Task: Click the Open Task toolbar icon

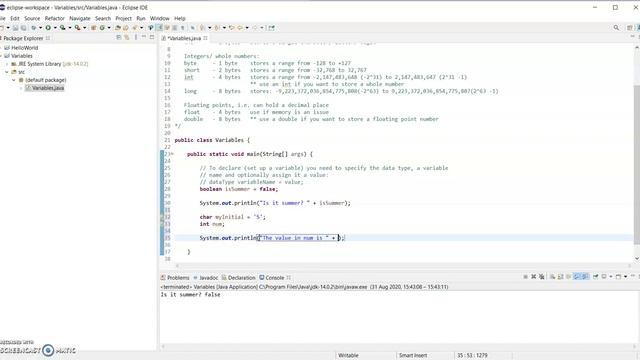Action: click(125, 28)
